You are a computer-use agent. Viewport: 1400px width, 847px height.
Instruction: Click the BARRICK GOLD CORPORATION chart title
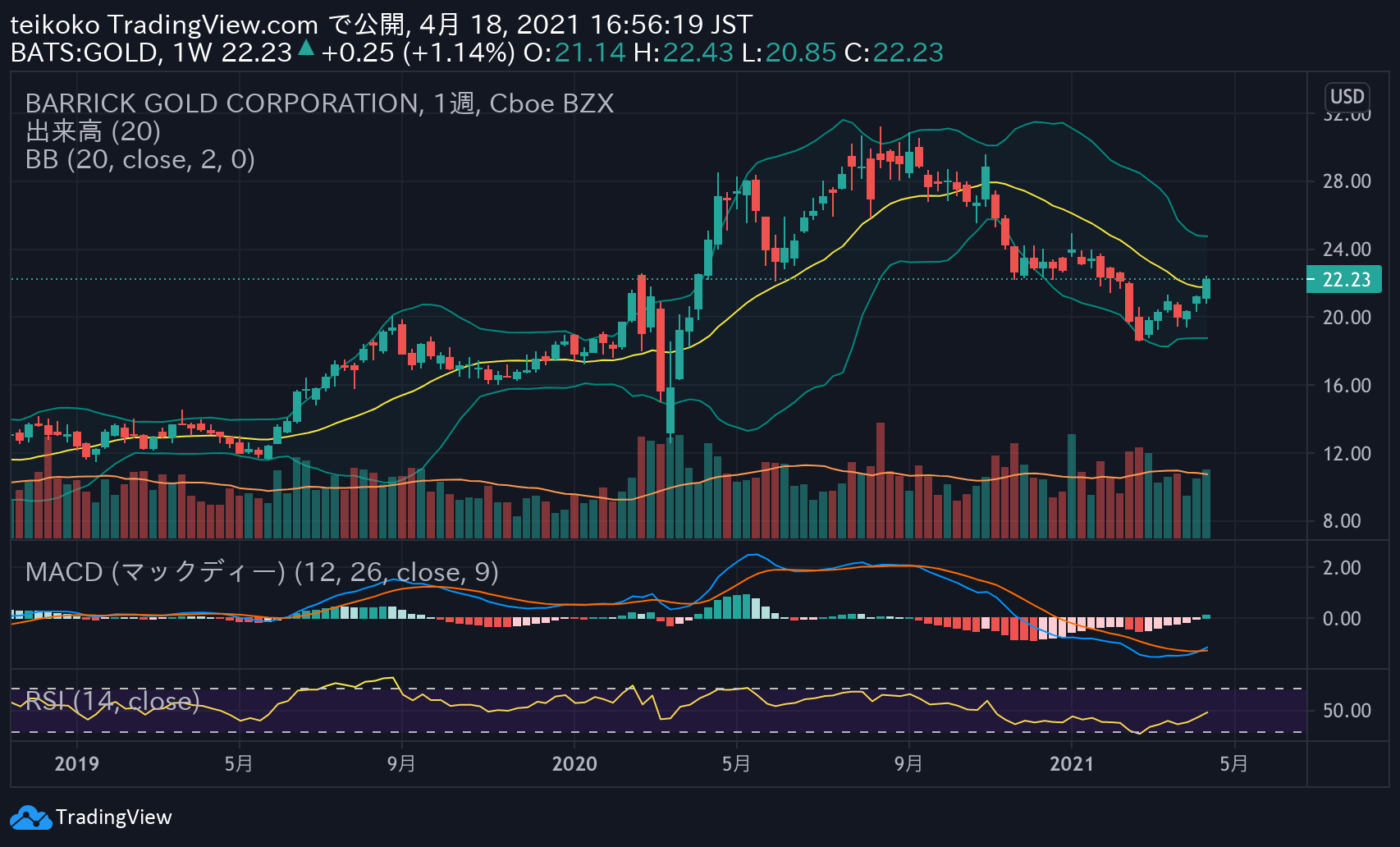point(319,103)
